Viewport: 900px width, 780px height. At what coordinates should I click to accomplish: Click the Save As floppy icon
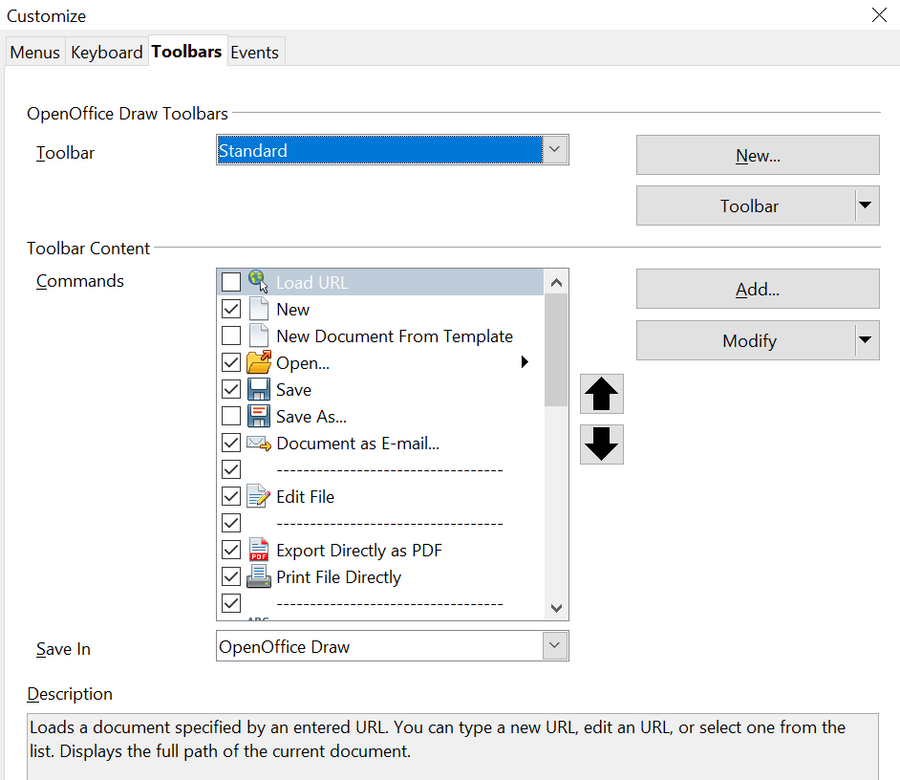(x=258, y=416)
